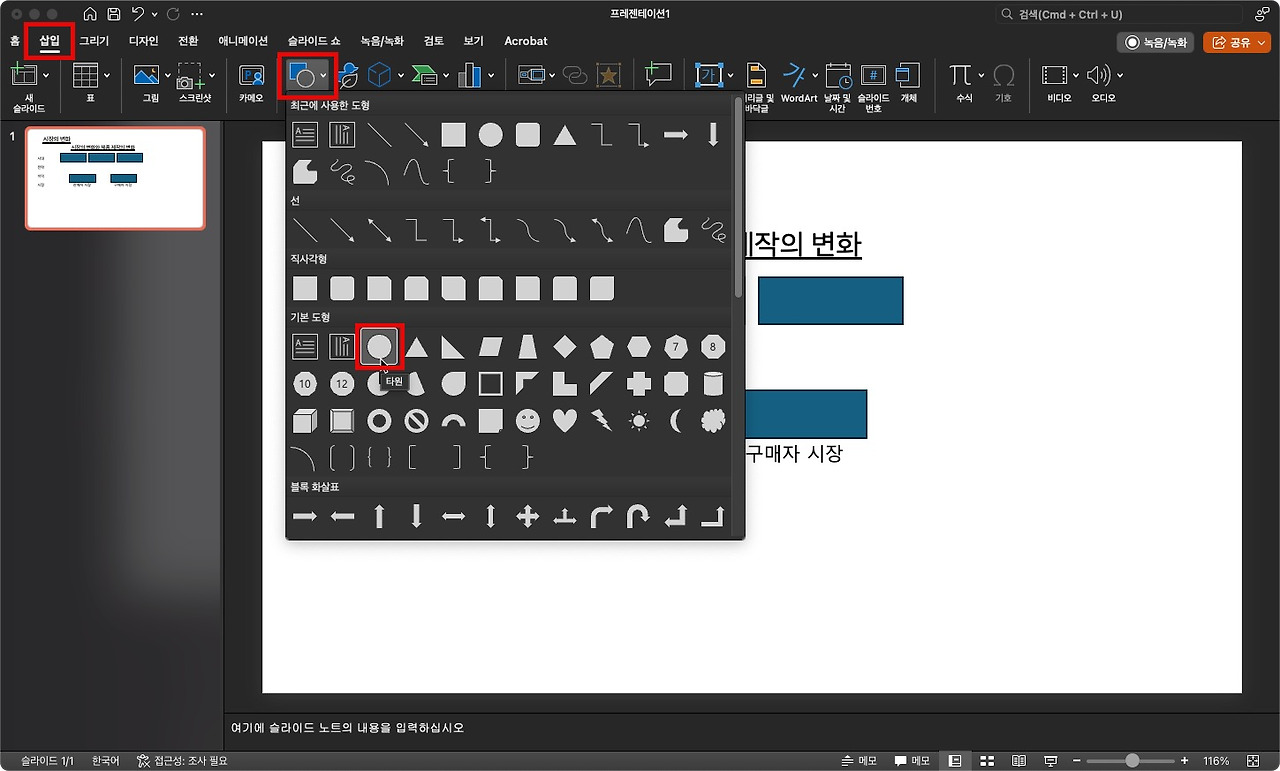Choose the parallelogram shape

pyautogui.click(x=490, y=347)
